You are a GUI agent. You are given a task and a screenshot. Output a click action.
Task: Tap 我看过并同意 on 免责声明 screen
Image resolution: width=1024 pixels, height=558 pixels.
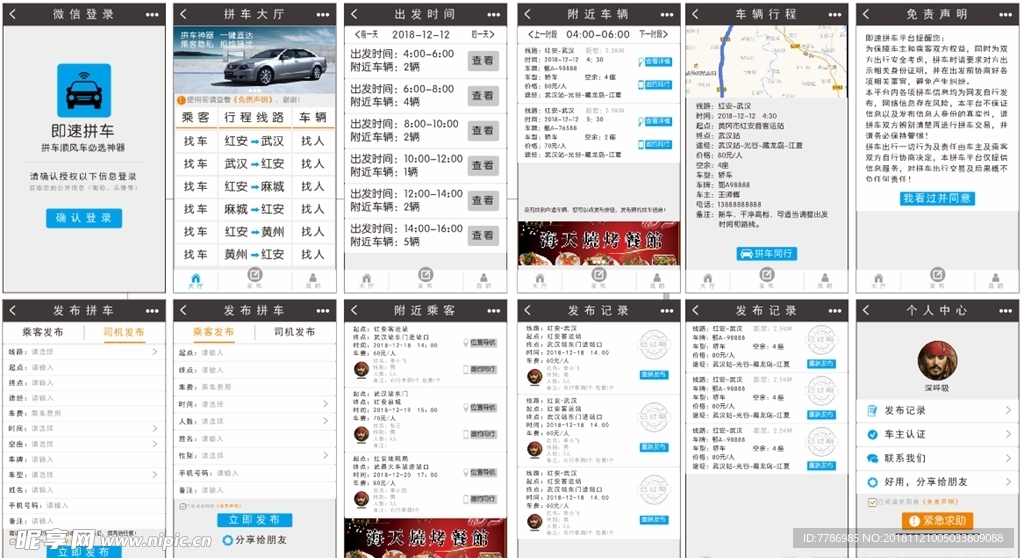click(937, 198)
